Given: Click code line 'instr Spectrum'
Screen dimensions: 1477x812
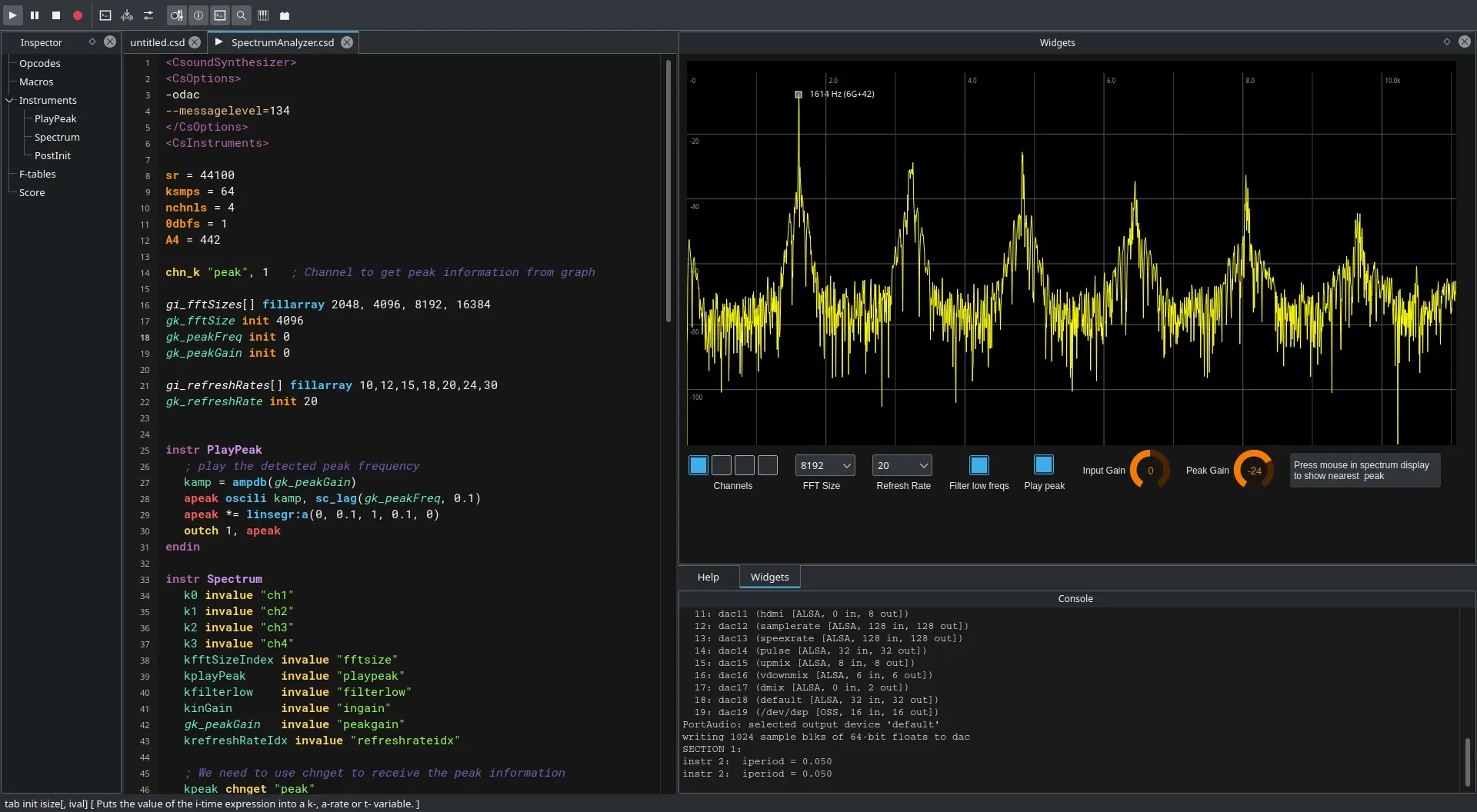Looking at the screenshot, I should (x=214, y=579).
